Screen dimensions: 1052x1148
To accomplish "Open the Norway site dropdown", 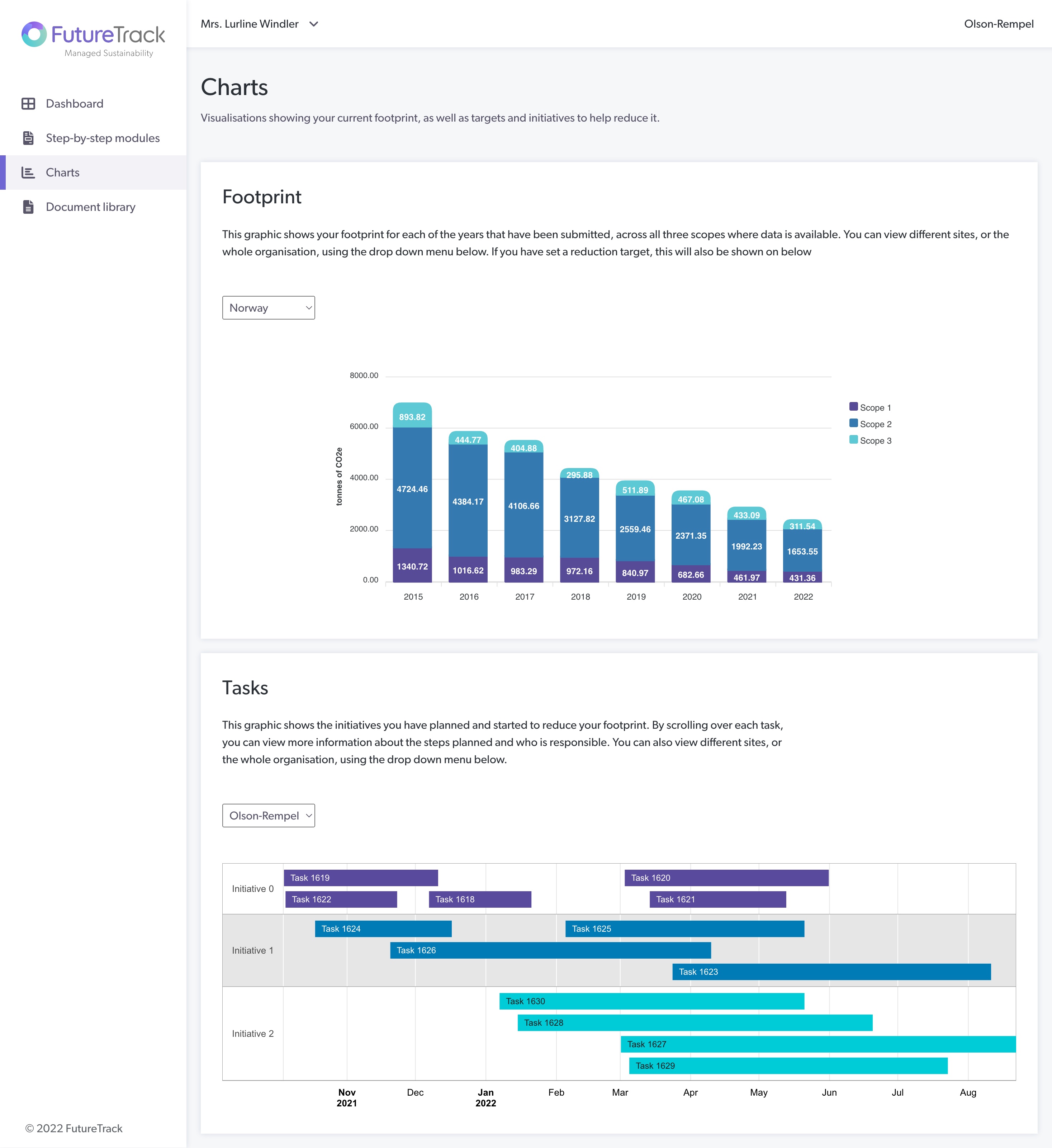I will pyautogui.click(x=268, y=307).
